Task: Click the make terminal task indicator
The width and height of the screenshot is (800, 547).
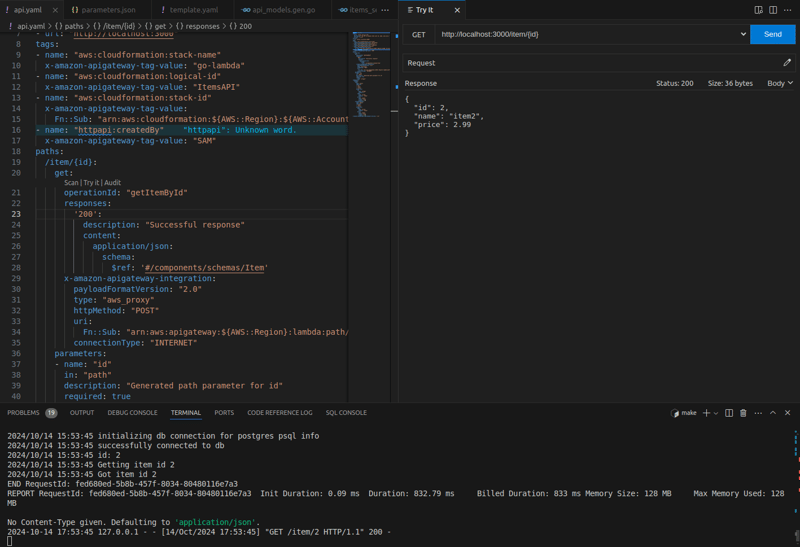Action: [684, 413]
